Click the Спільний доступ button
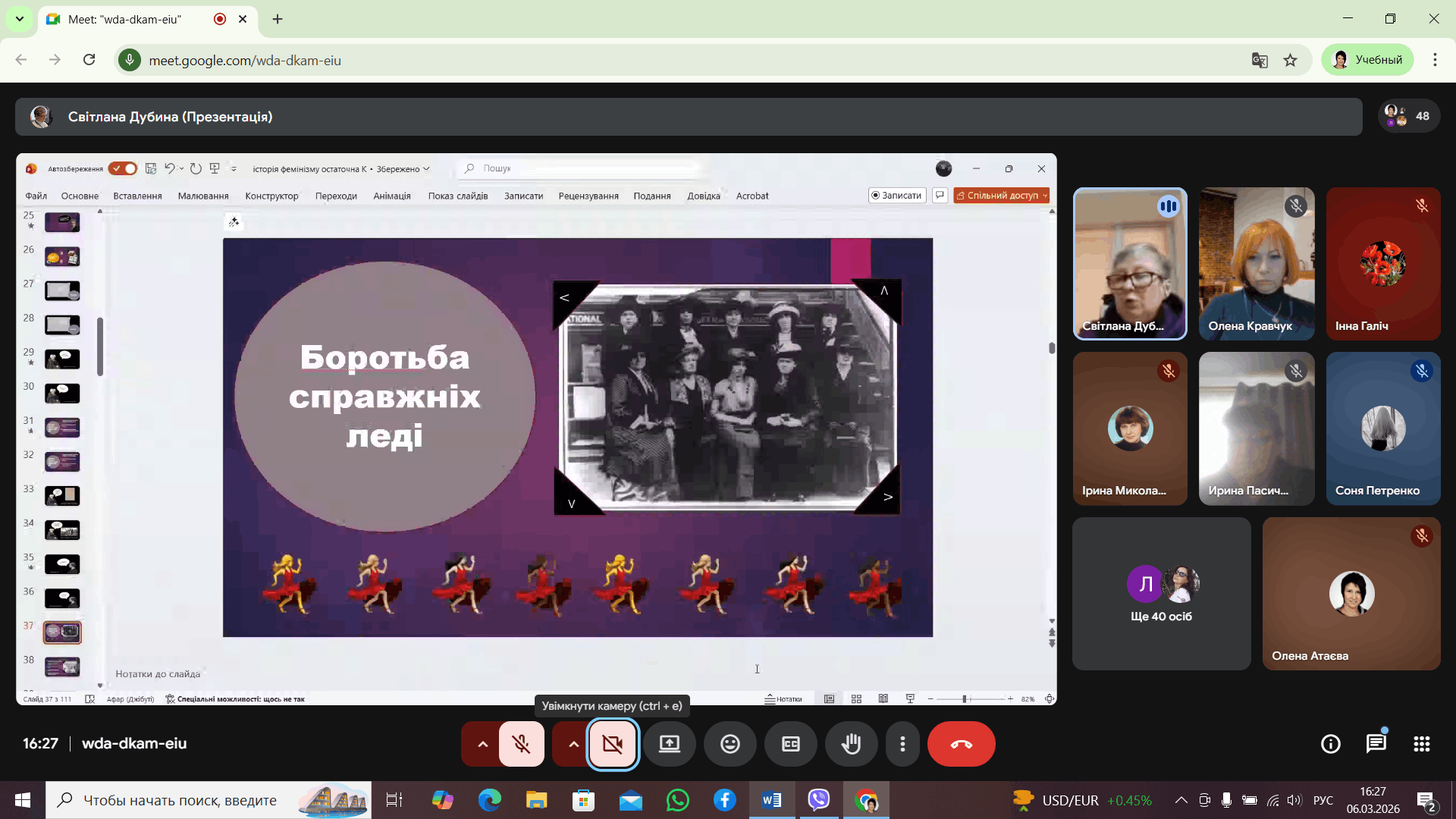This screenshot has width=1456, height=819. coord(998,196)
